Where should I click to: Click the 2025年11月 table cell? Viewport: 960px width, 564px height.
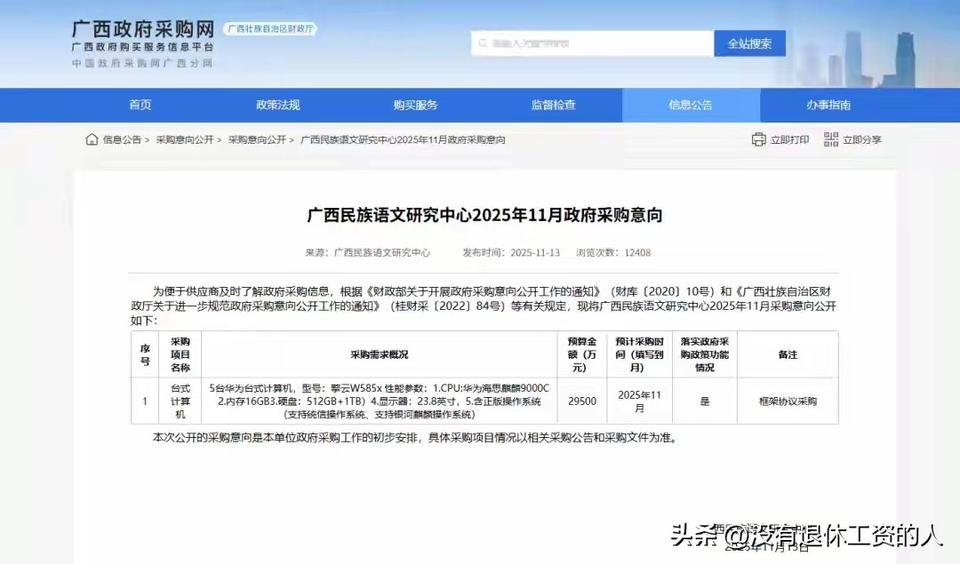(639, 401)
